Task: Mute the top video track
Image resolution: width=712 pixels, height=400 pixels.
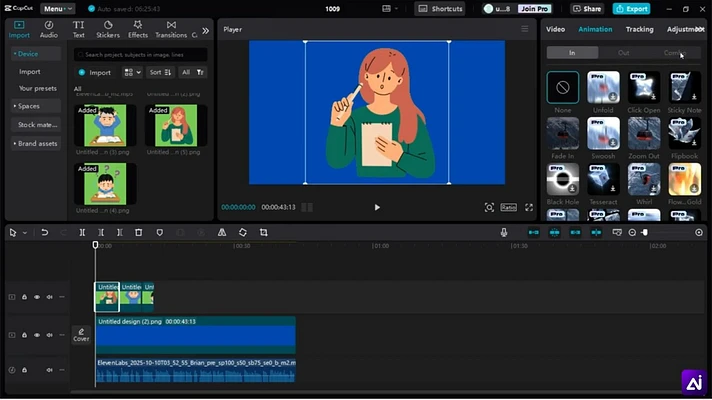Action: 49,297
